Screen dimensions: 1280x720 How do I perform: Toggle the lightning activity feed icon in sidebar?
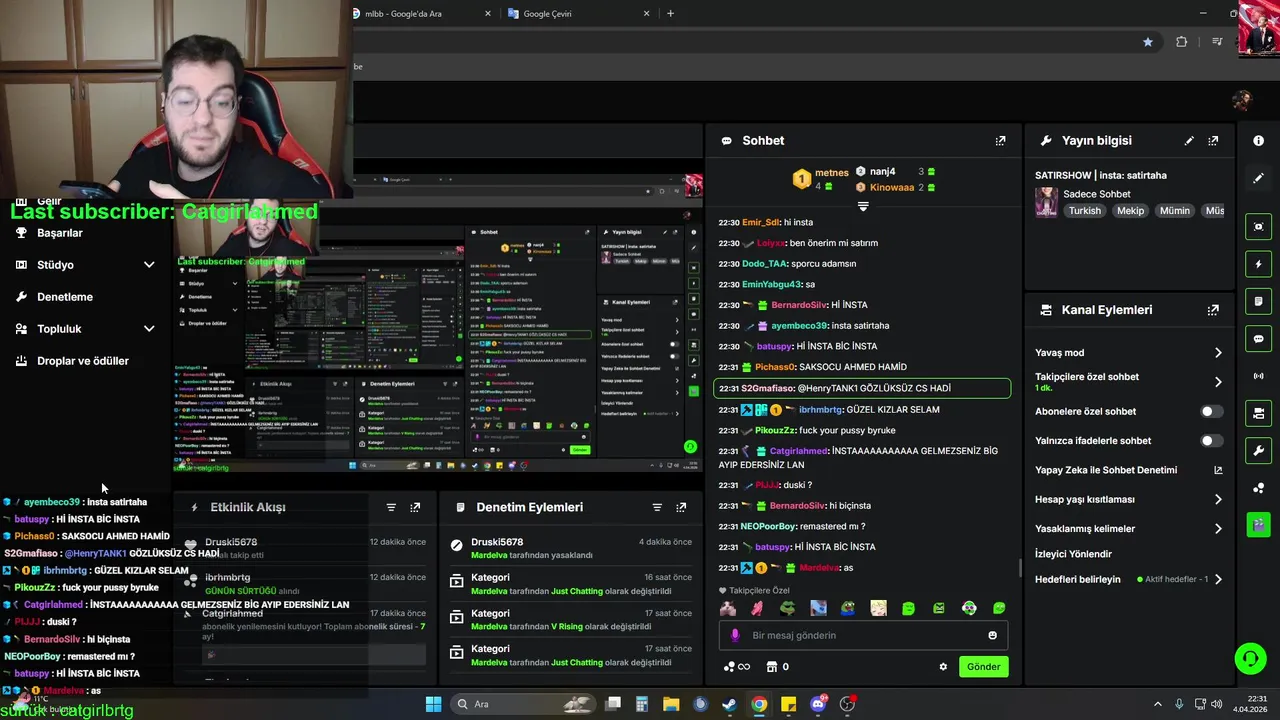1258,264
